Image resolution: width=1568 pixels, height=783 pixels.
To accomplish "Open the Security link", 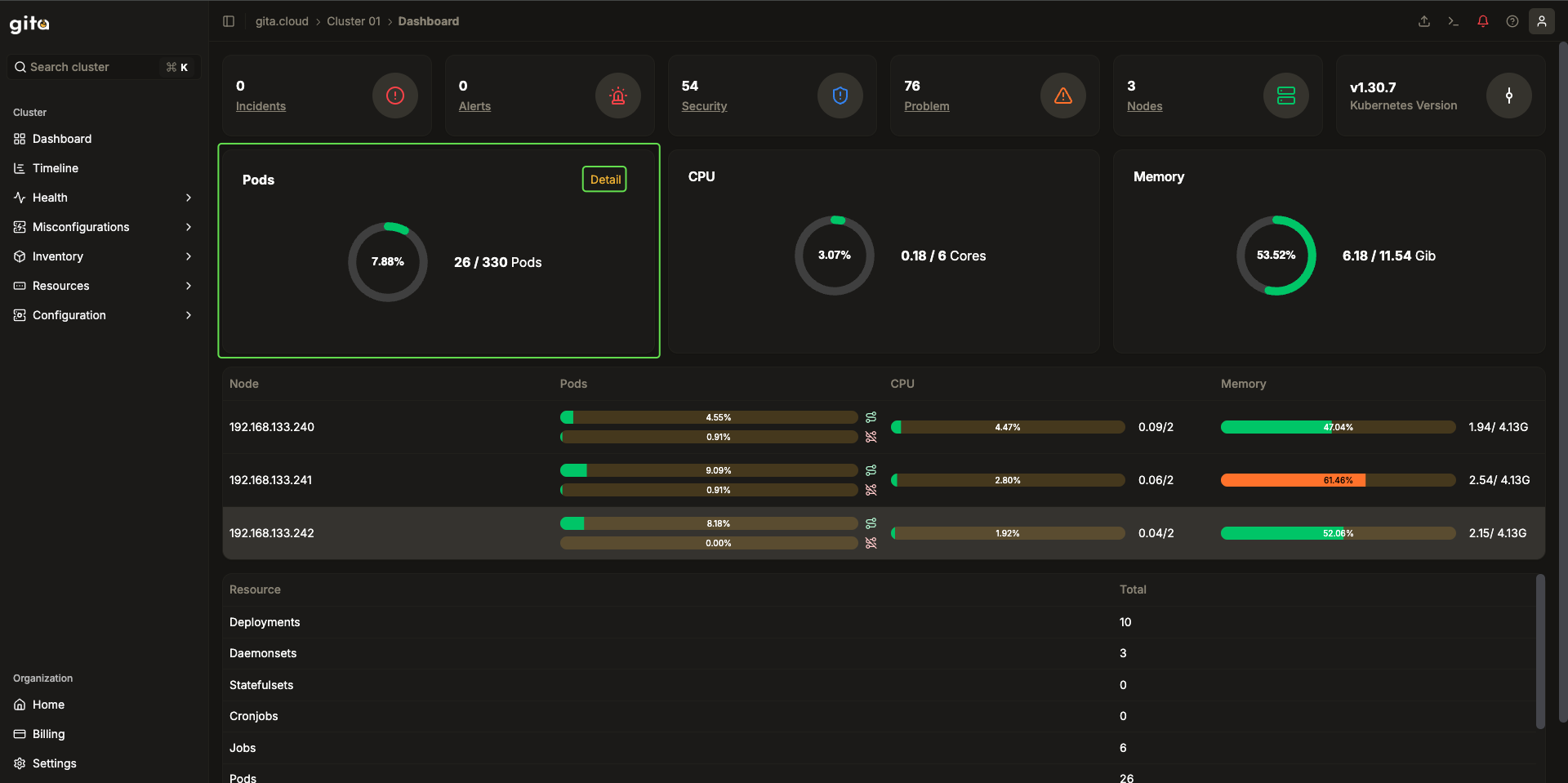I will (x=704, y=106).
